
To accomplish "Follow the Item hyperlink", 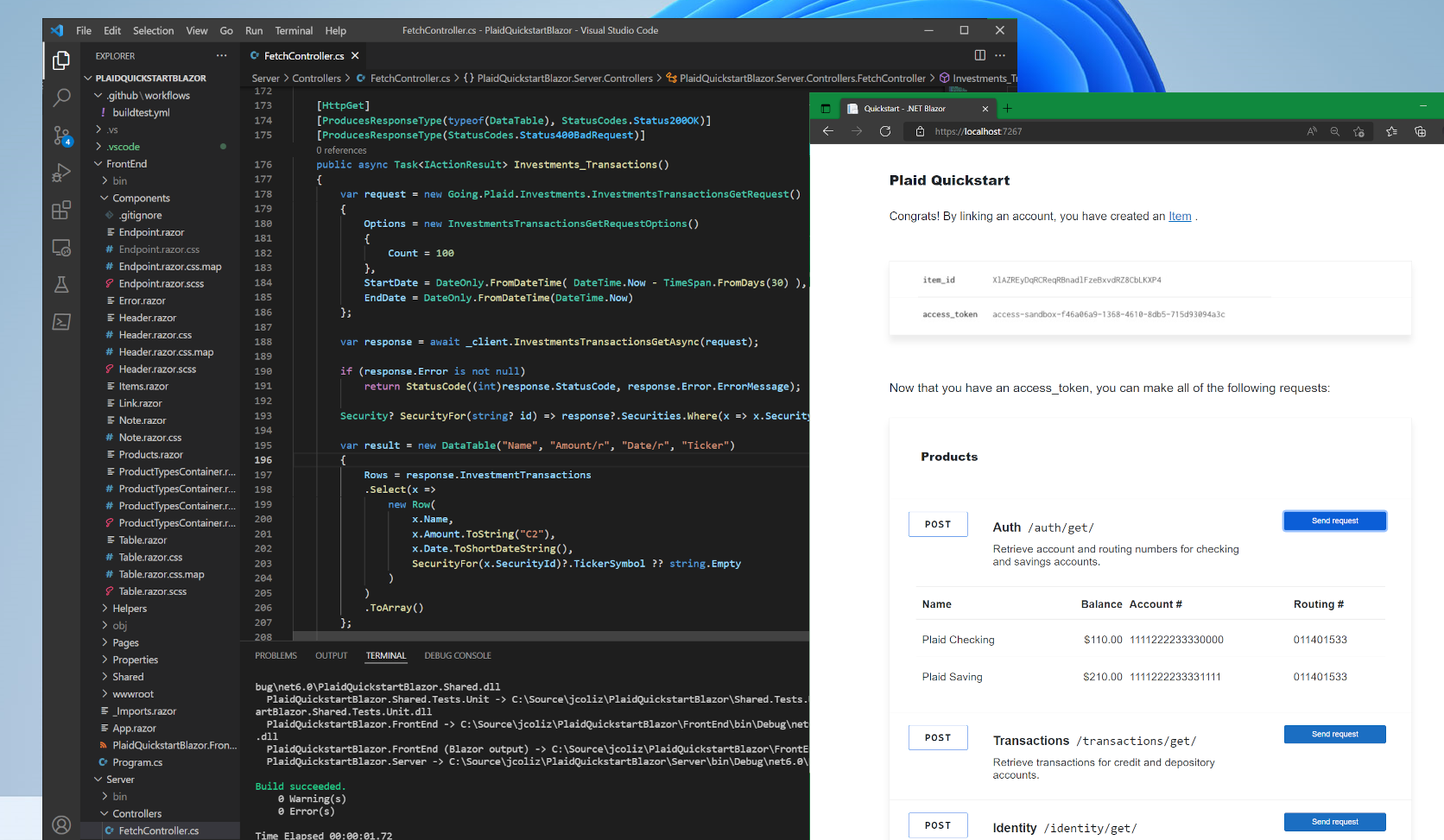I will click(1180, 216).
